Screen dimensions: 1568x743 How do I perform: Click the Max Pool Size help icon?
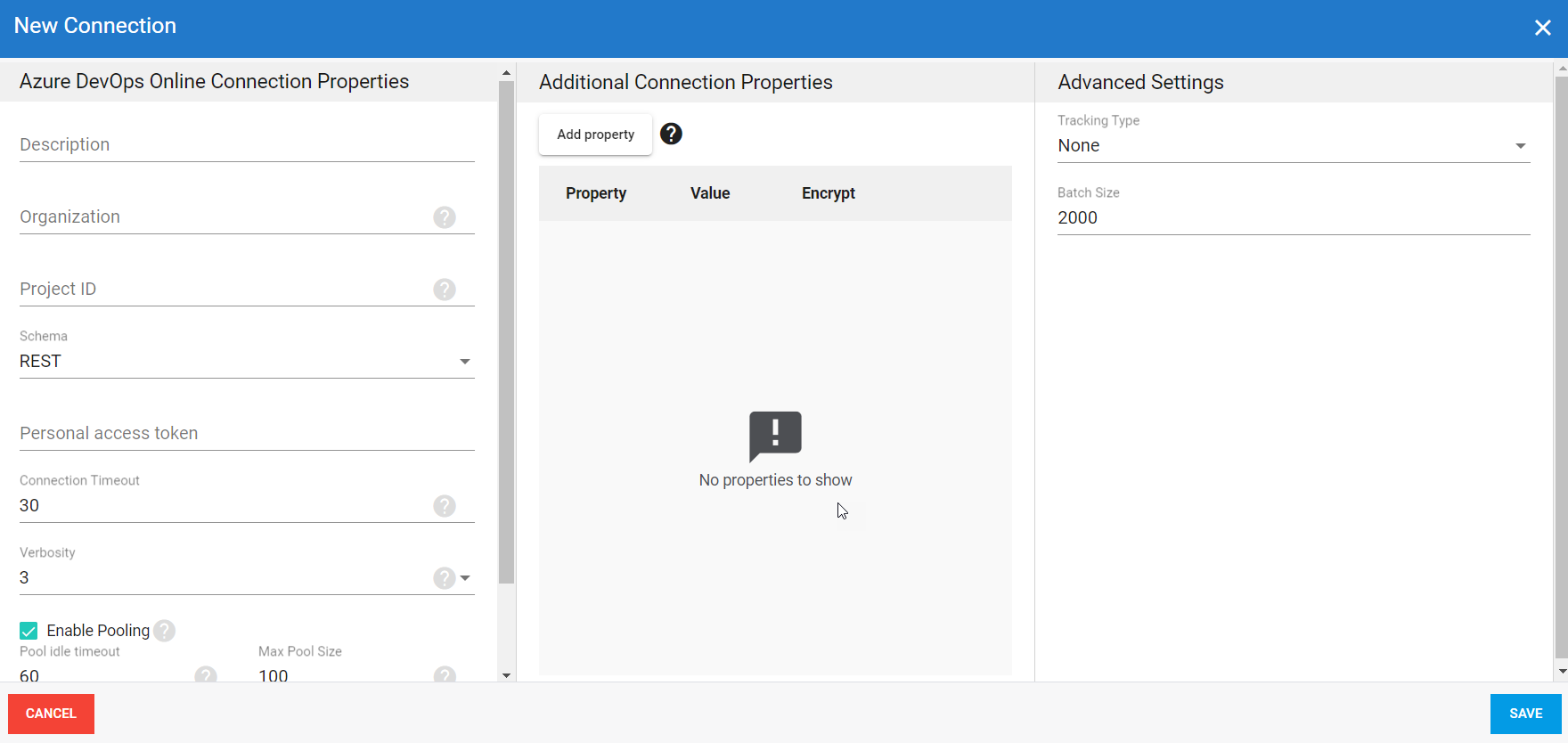(445, 675)
